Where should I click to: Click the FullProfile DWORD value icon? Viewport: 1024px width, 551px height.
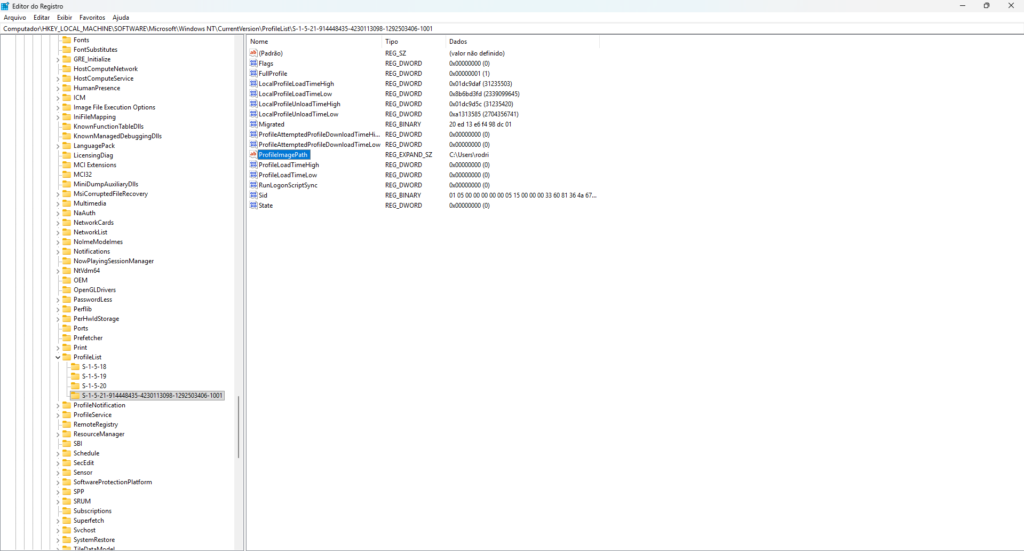pyautogui.click(x=253, y=73)
